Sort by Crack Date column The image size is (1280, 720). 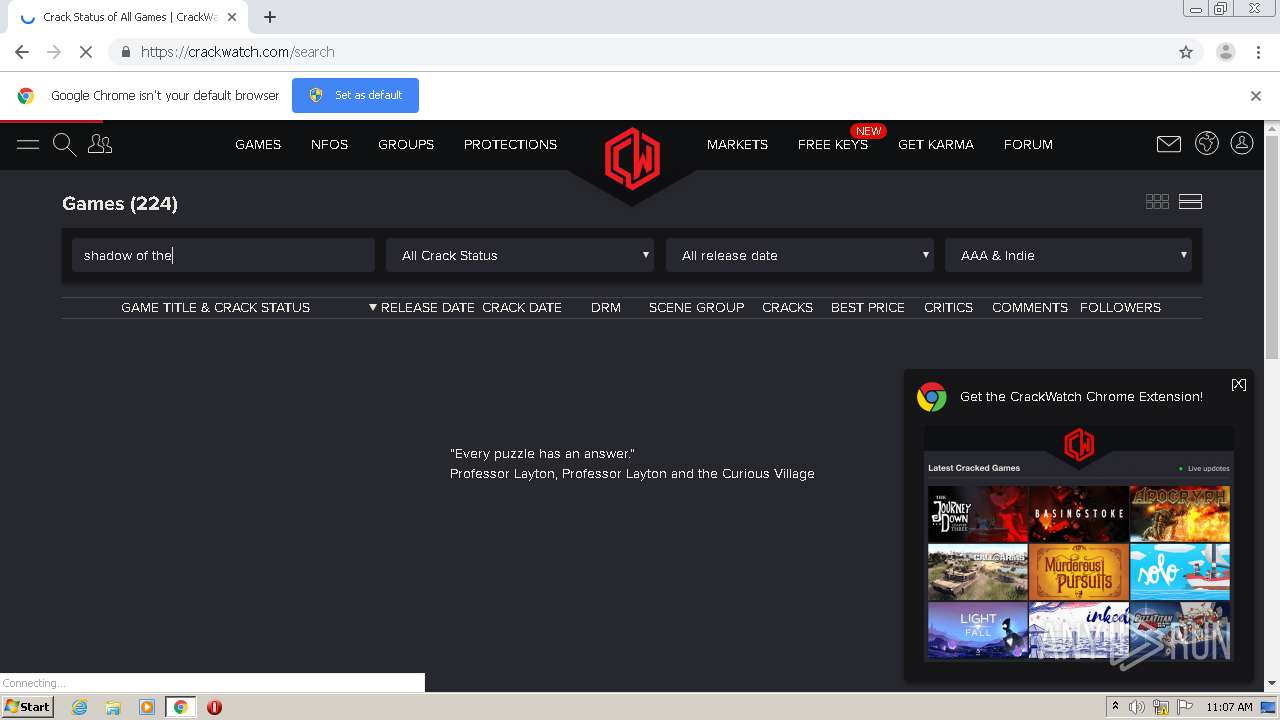[x=522, y=307]
